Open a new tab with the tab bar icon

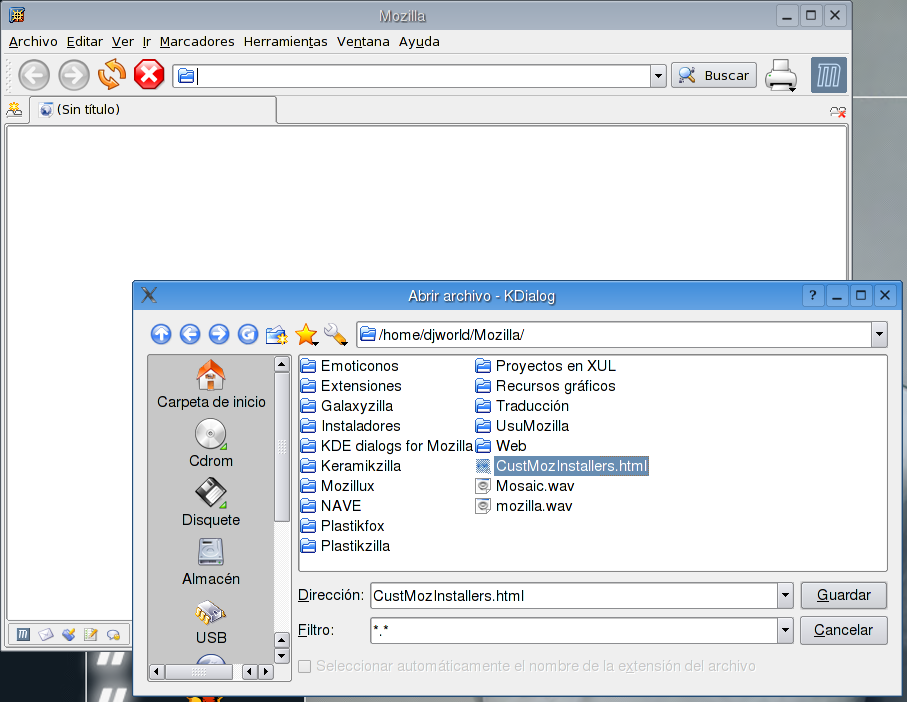click(14, 109)
